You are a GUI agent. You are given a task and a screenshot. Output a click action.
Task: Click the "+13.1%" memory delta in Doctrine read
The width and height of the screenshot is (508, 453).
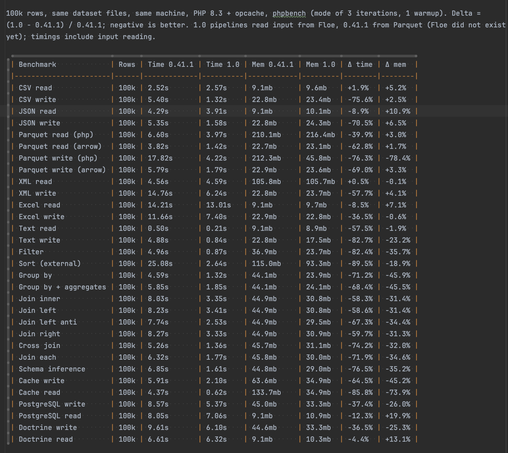(398, 439)
